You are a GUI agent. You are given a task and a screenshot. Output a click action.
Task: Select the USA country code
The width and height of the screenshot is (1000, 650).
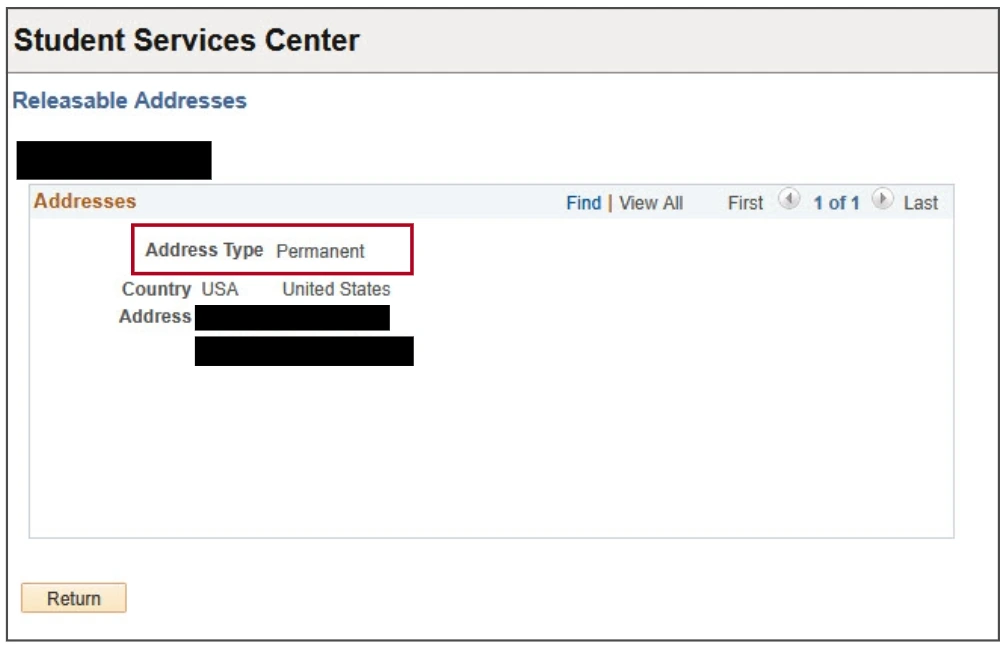220,289
